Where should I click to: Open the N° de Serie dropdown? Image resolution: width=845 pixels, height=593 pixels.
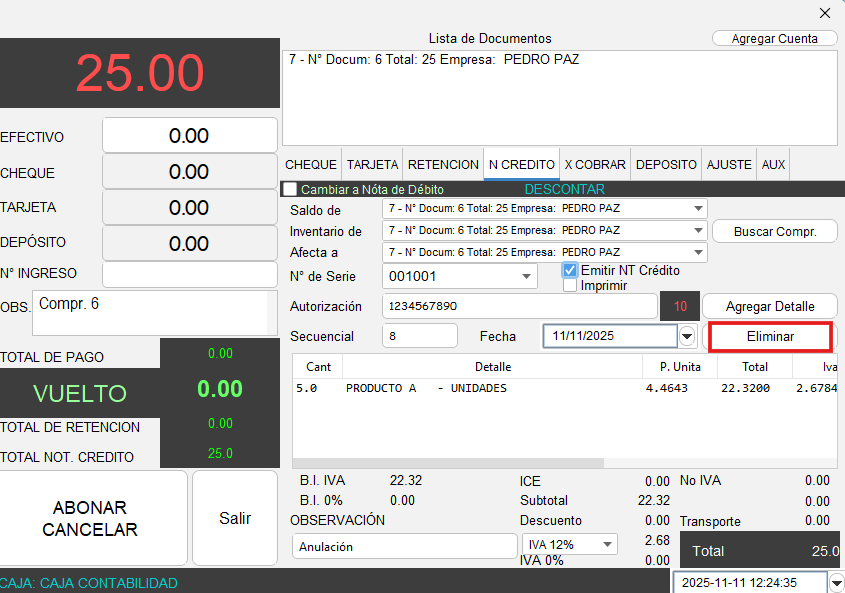[526, 277]
